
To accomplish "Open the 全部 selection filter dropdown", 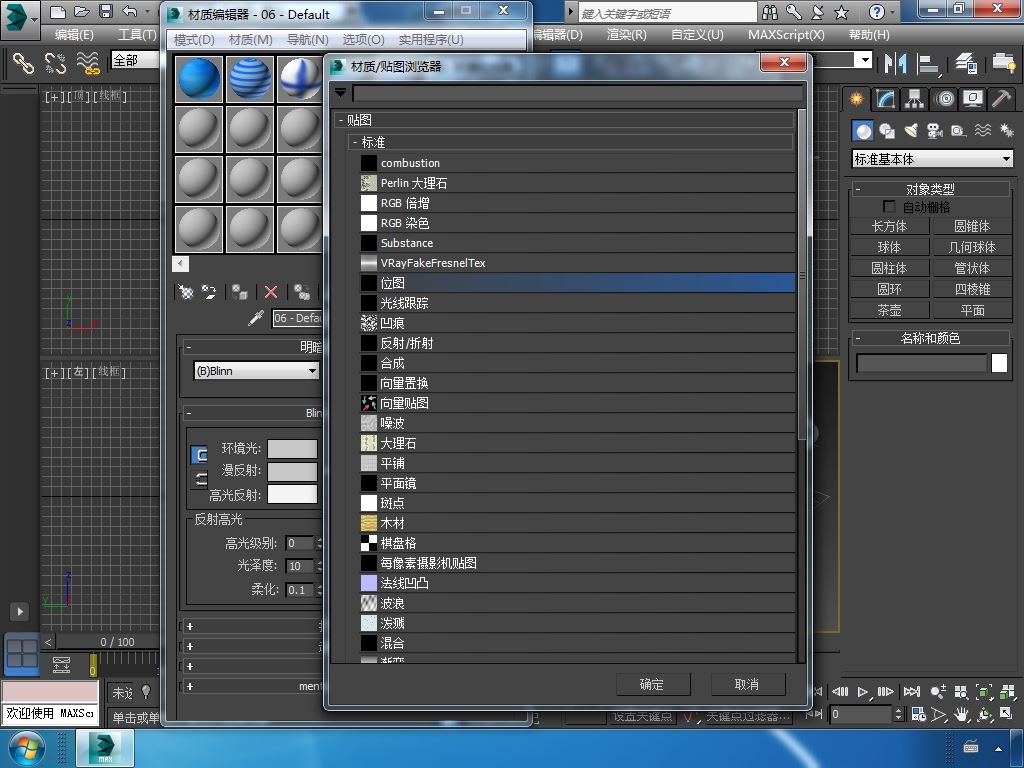I will 135,60.
